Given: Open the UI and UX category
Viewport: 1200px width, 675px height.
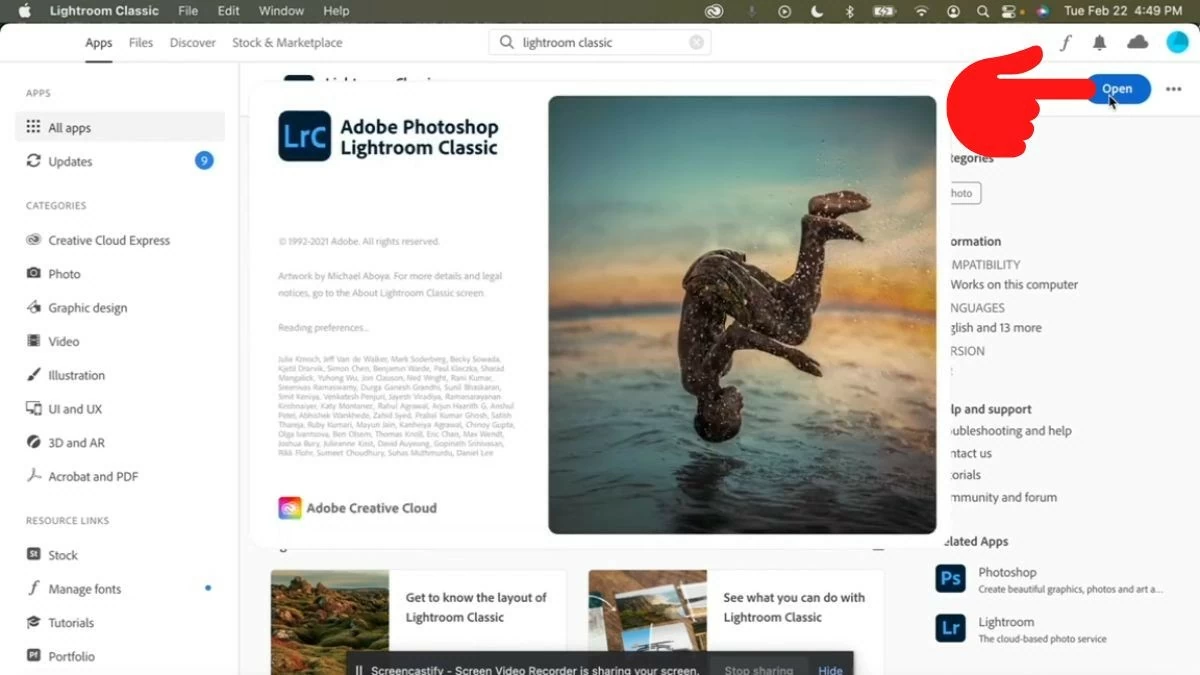Looking at the screenshot, I should point(36,408).
